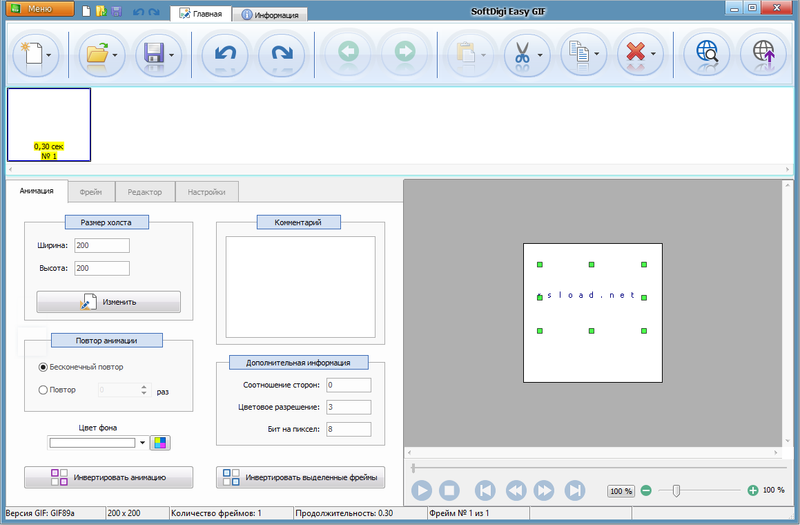
Task: Click the Соотношение сторон input field
Action: click(x=348, y=385)
